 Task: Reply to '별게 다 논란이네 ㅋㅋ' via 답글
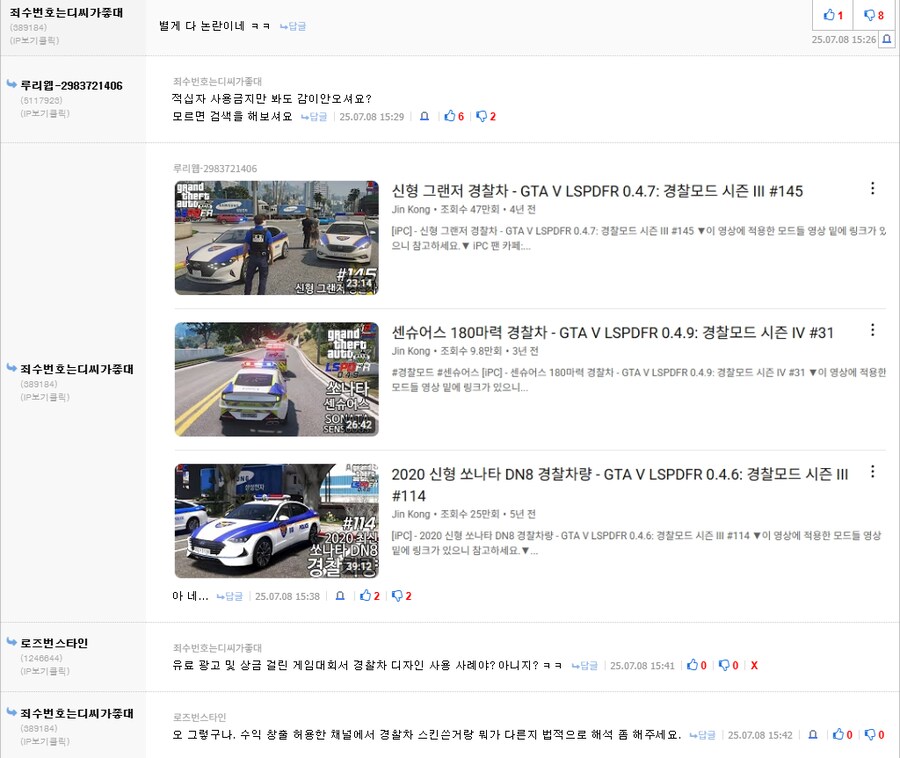point(293,26)
